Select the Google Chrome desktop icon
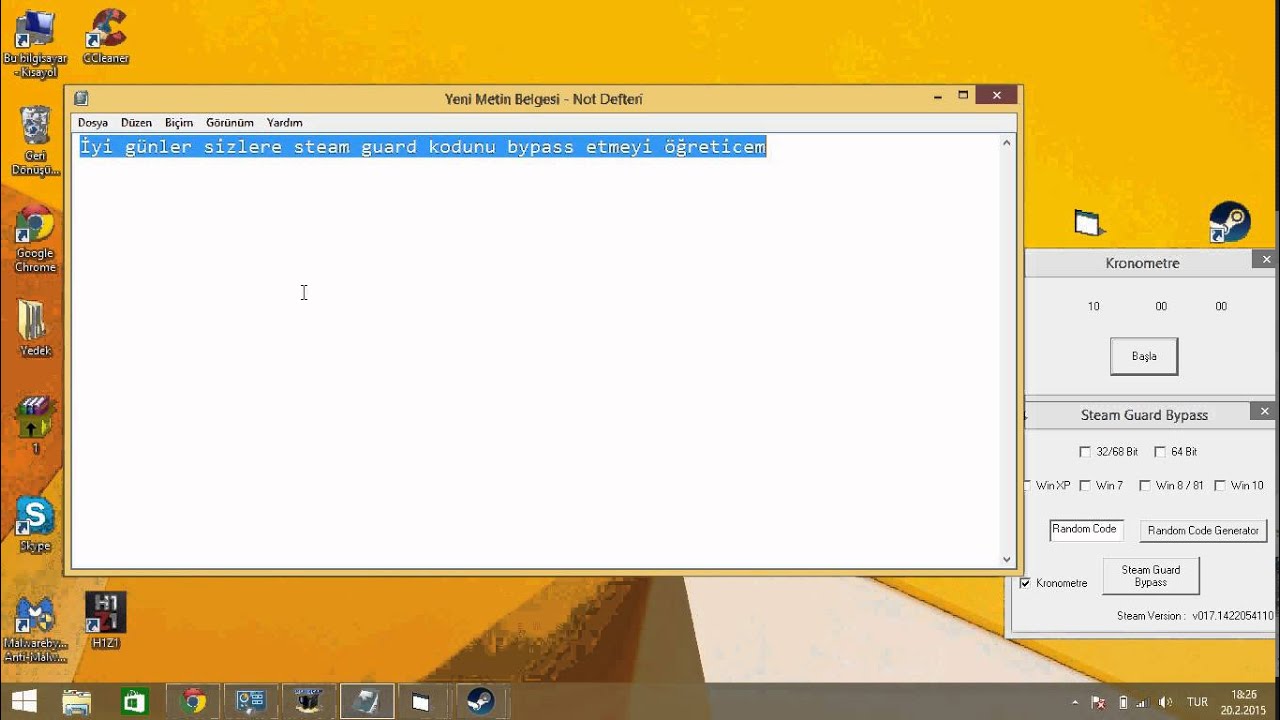Viewport: 1280px width, 720px height. 35,238
